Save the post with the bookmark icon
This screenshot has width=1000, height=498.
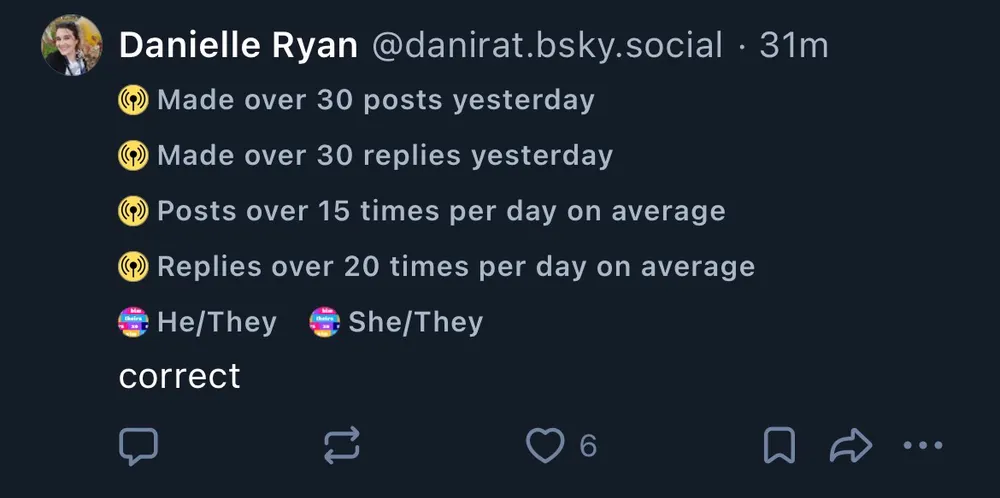pyautogui.click(x=779, y=446)
